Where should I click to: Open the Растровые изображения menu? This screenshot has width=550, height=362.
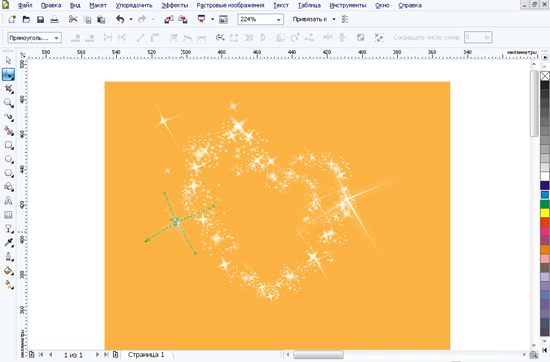[x=230, y=5]
